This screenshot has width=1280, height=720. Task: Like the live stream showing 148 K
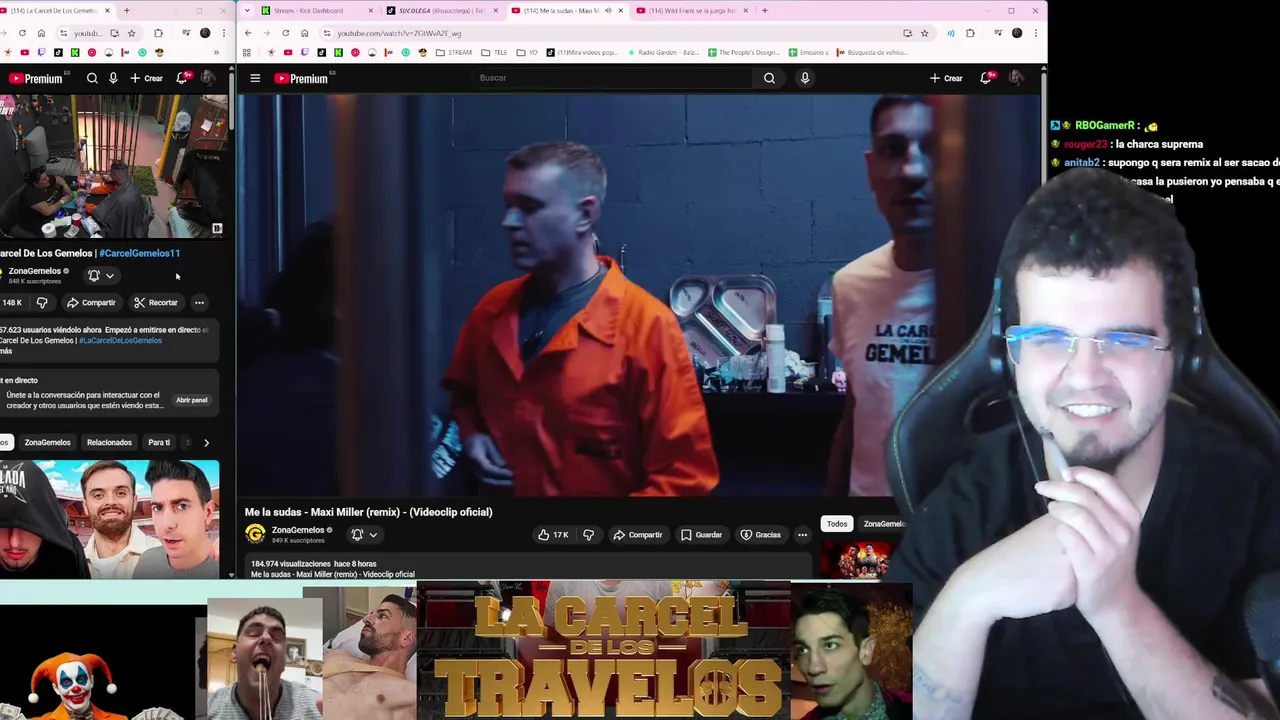12,303
